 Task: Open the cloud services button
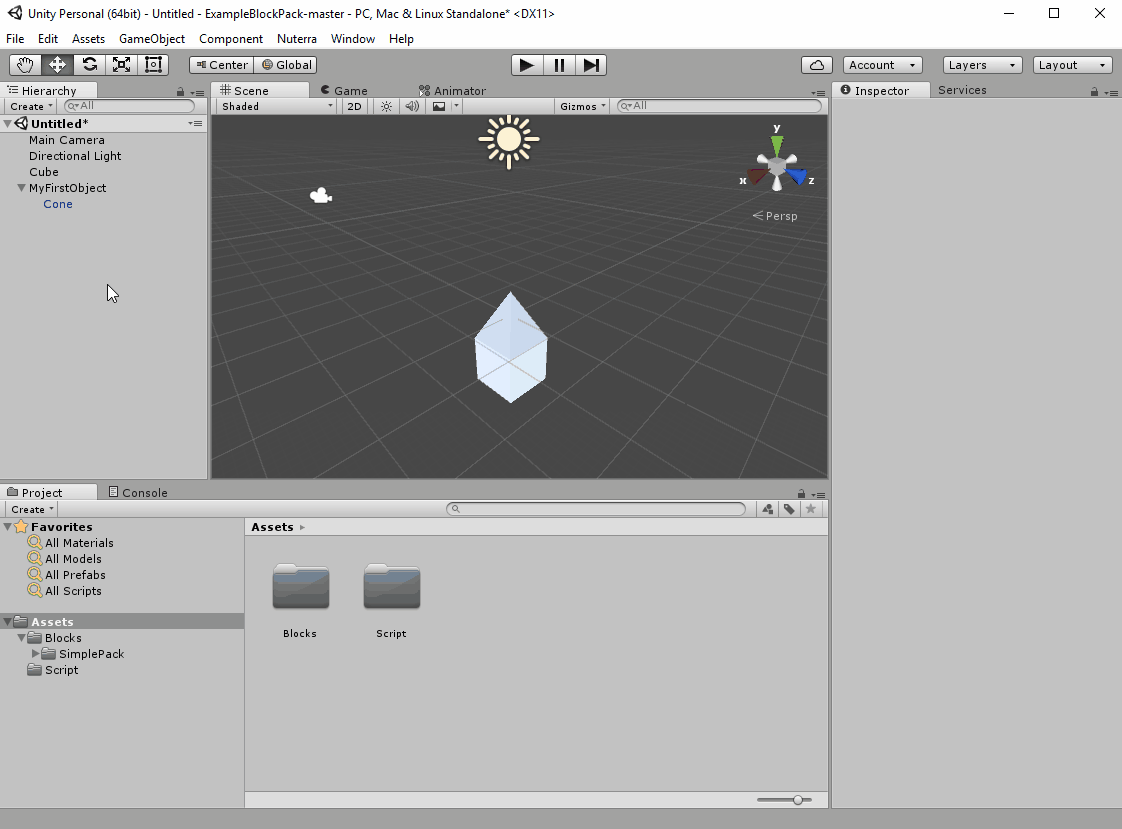point(816,65)
